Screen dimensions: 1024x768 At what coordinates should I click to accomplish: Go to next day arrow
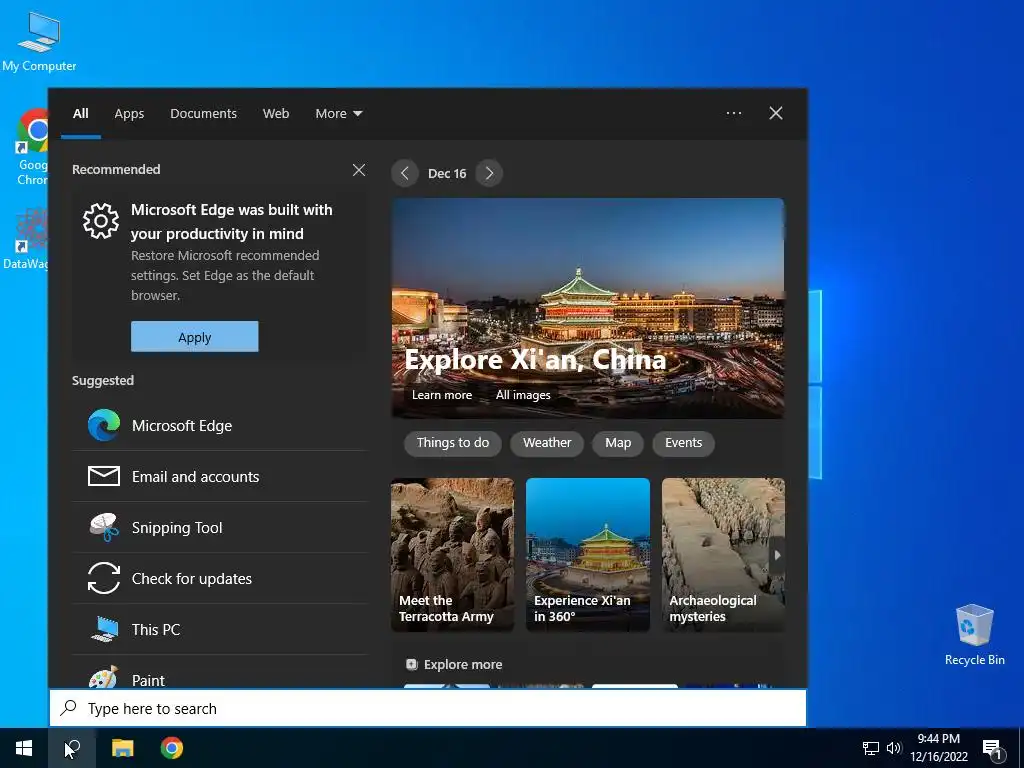(x=489, y=173)
